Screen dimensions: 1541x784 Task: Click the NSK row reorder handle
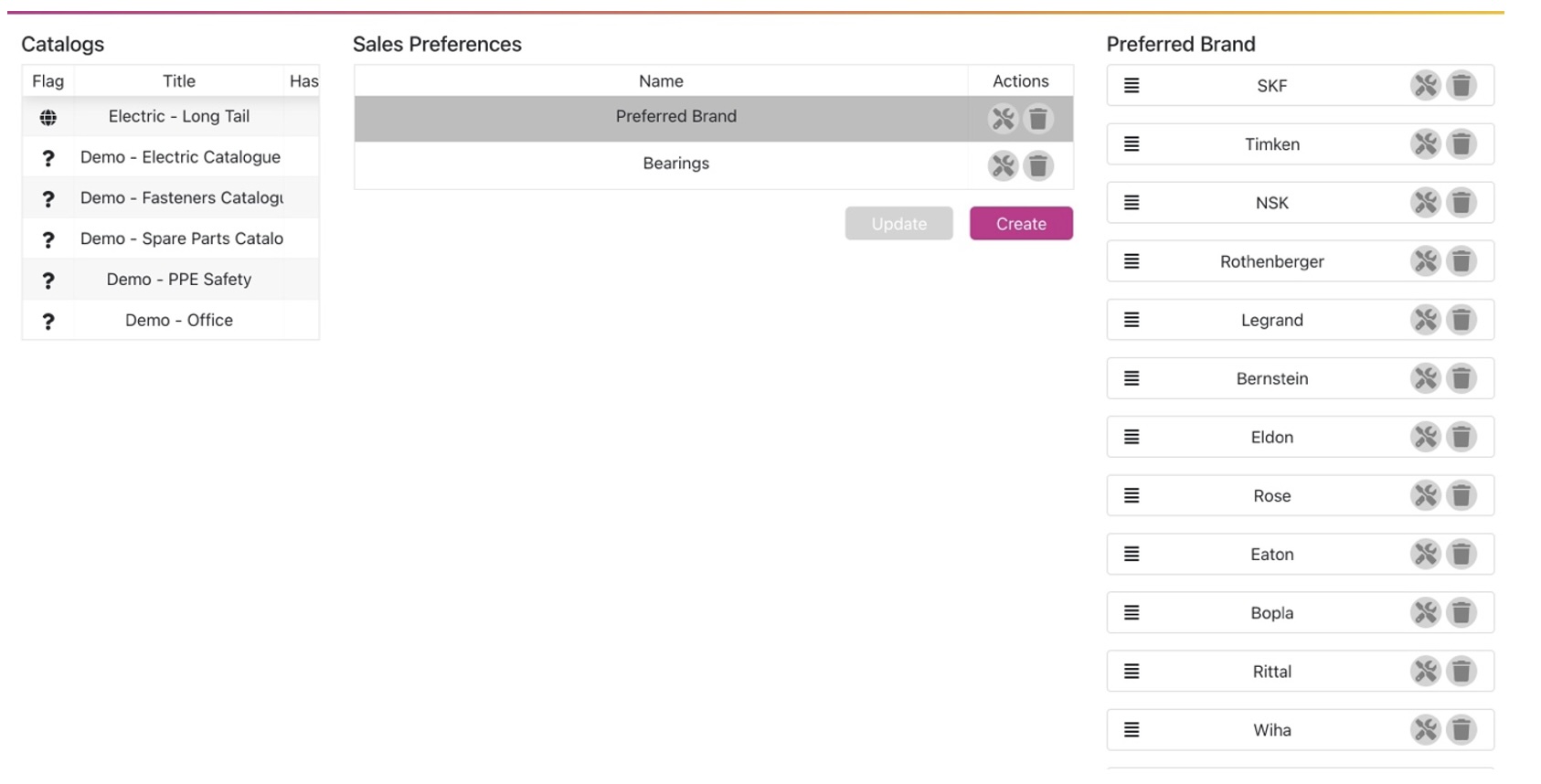(1132, 202)
